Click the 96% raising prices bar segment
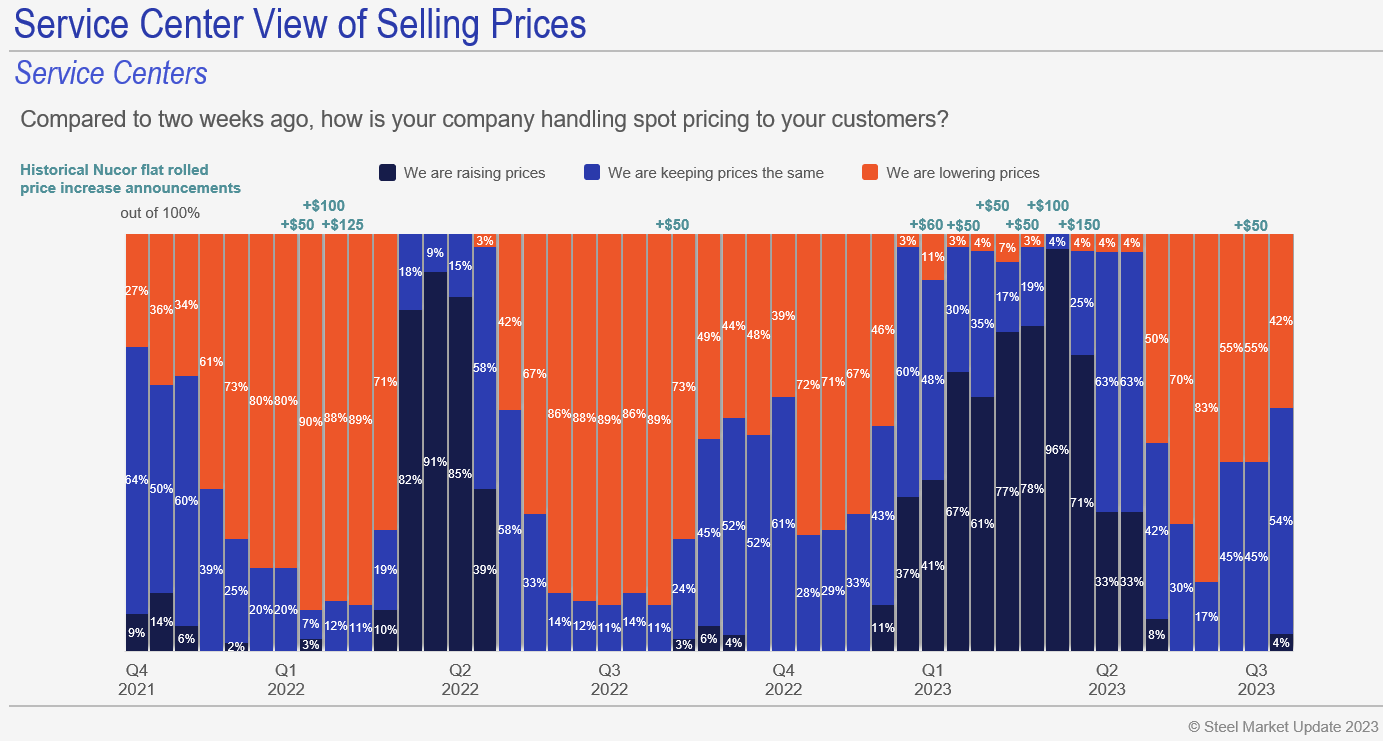Image resolution: width=1383 pixels, height=741 pixels. click(x=1057, y=450)
